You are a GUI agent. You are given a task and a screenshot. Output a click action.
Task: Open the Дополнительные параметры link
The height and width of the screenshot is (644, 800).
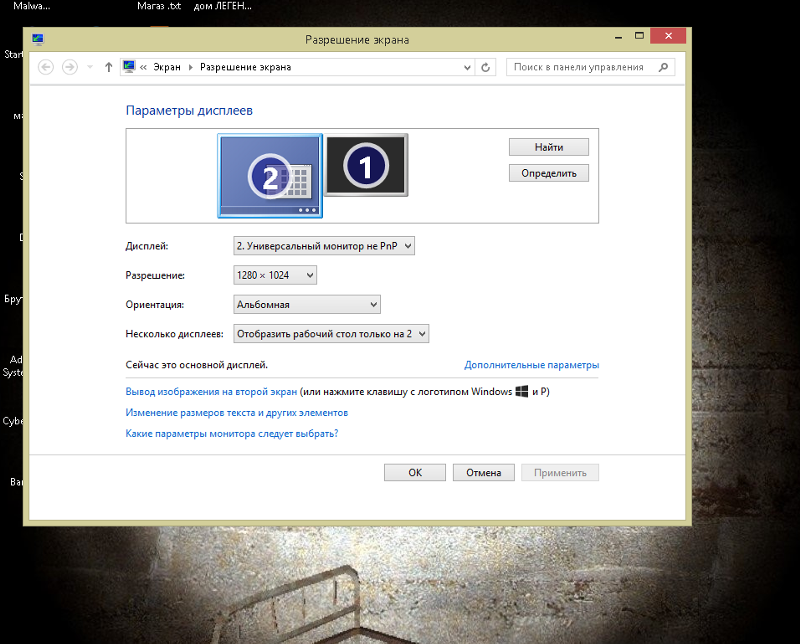[531, 365]
